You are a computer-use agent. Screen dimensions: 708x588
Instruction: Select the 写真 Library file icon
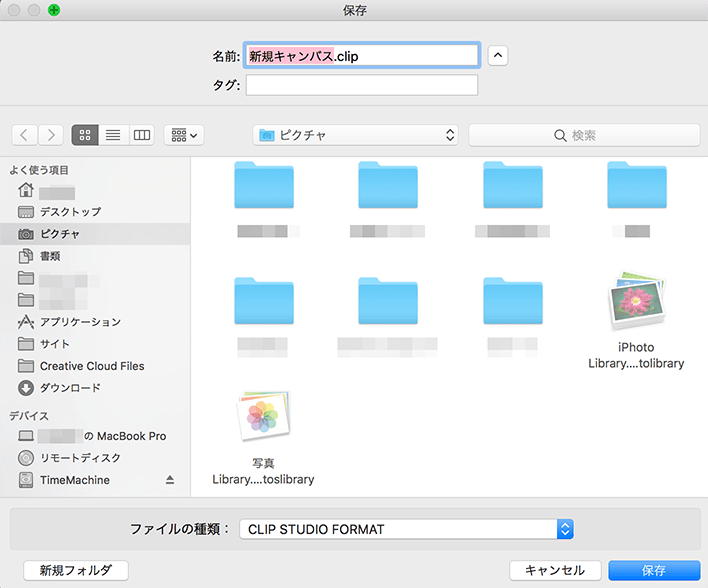tap(263, 418)
